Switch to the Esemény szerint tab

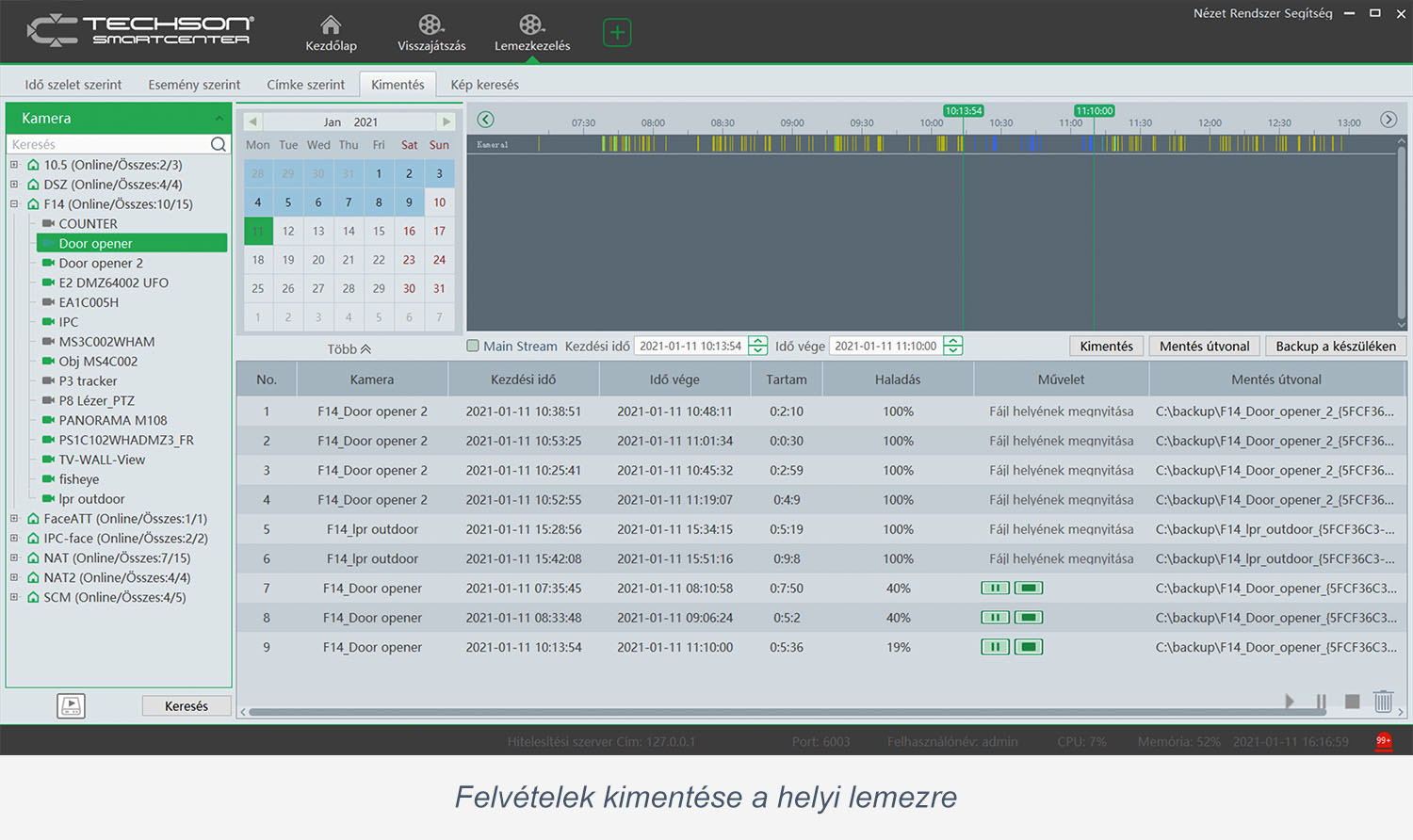point(194,85)
